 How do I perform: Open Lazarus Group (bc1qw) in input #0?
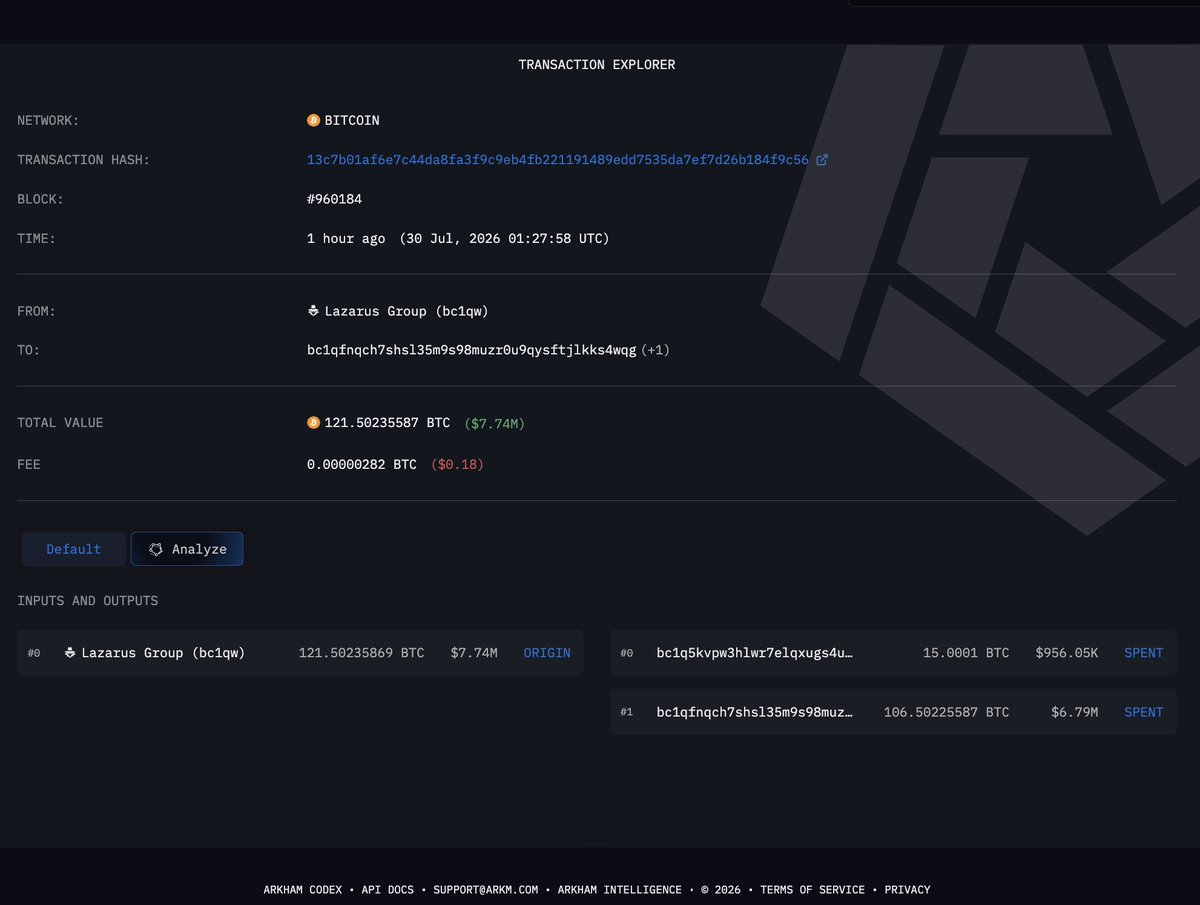[x=163, y=653]
